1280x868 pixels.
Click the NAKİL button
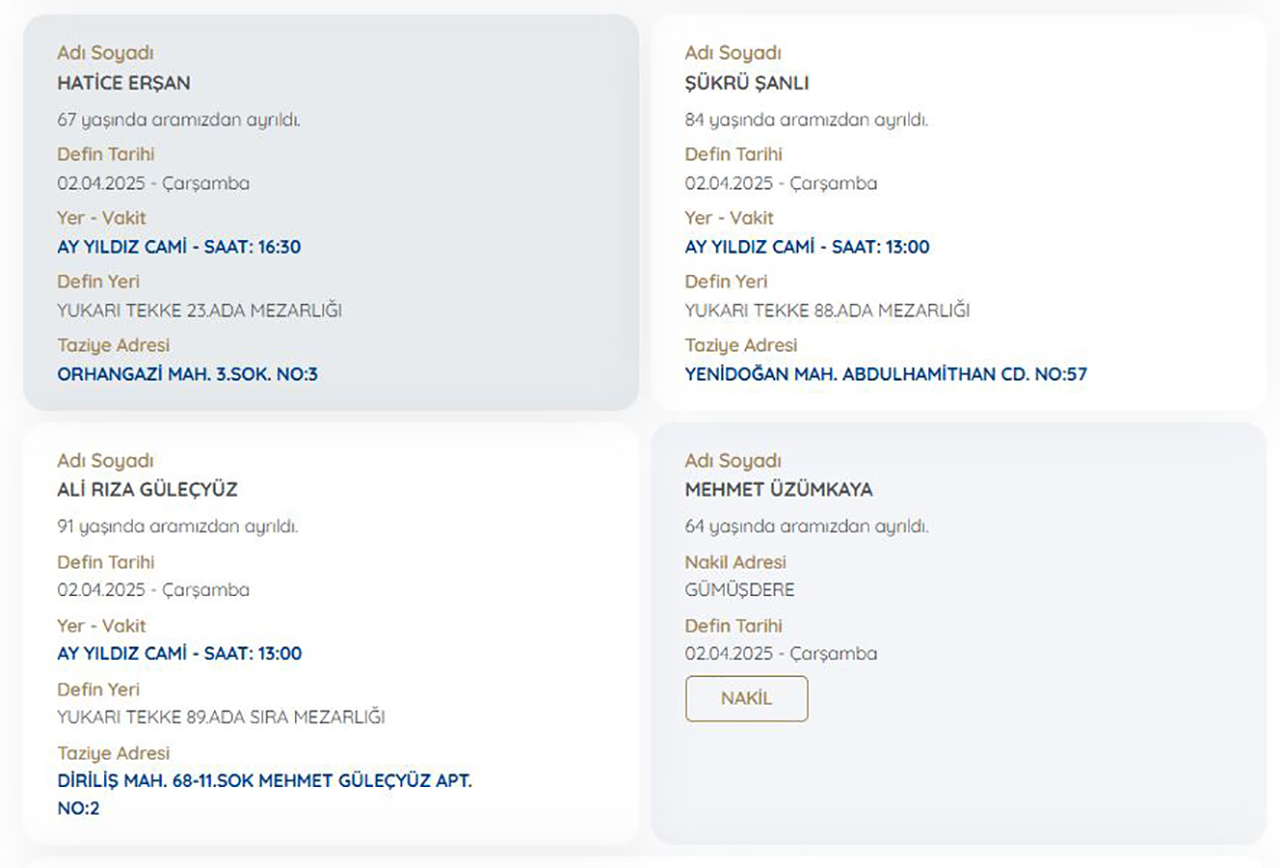[x=746, y=699]
